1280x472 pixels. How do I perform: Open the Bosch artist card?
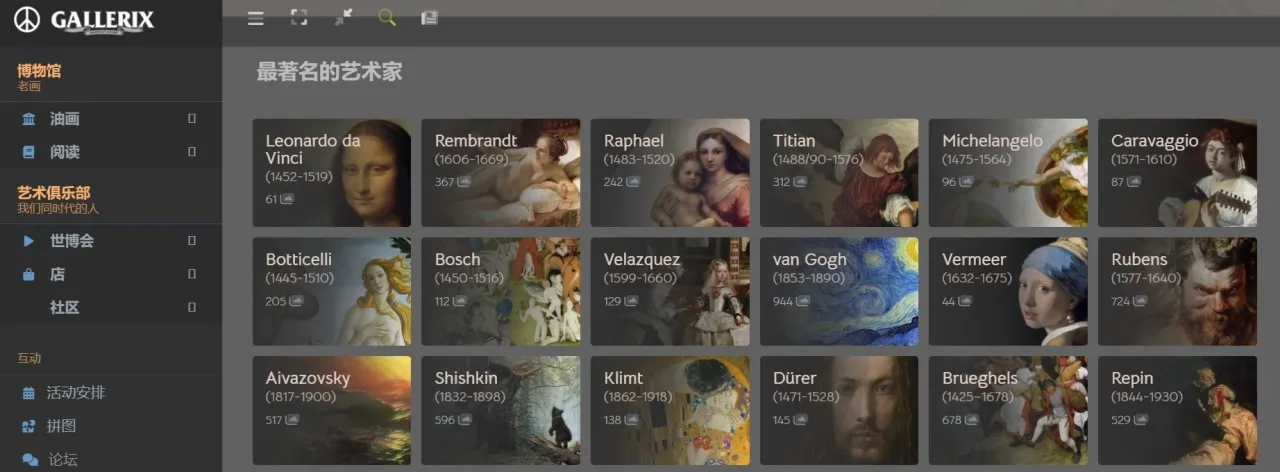pos(501,292)
